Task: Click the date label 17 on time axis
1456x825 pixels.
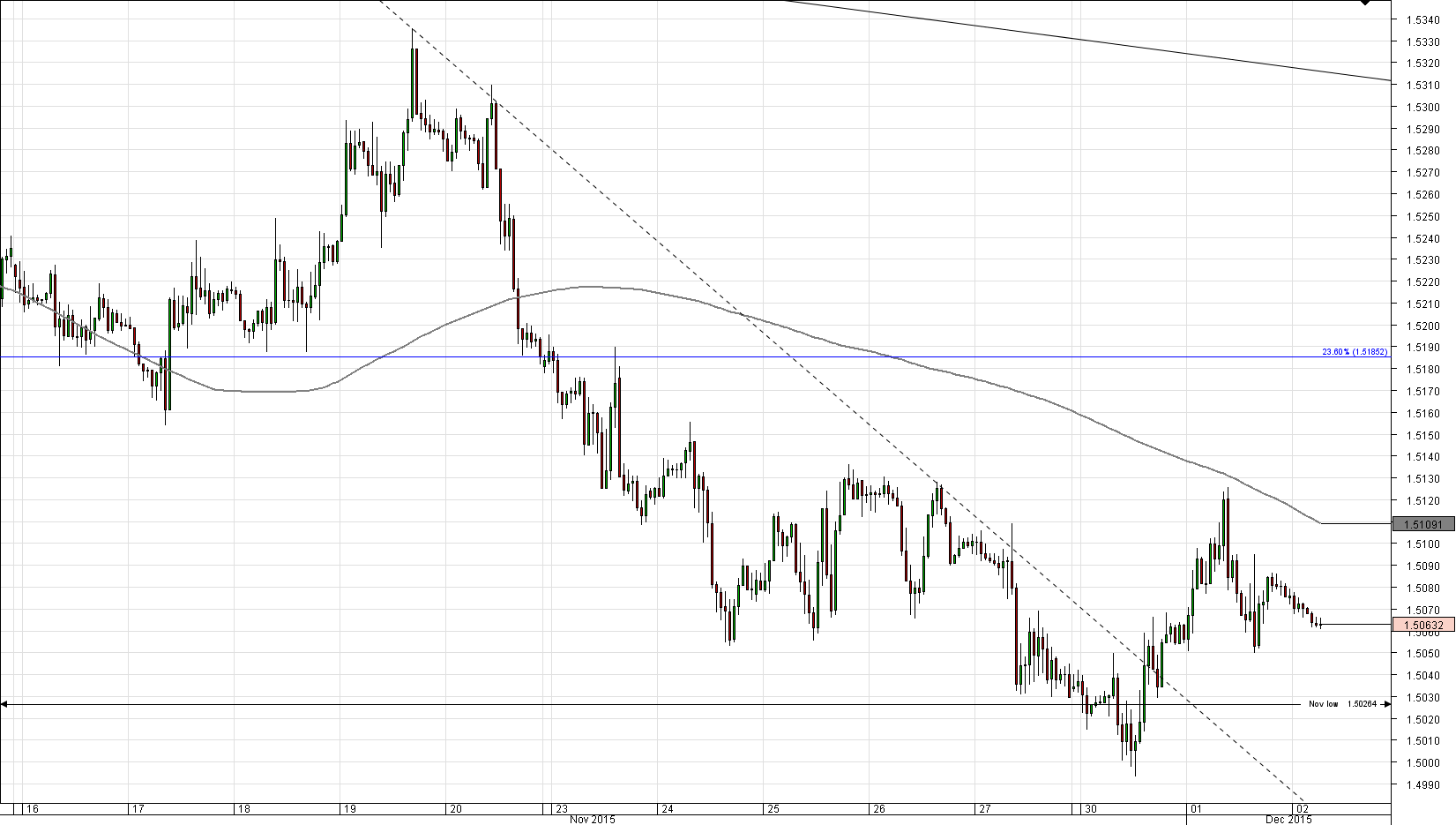Action: 138,808
